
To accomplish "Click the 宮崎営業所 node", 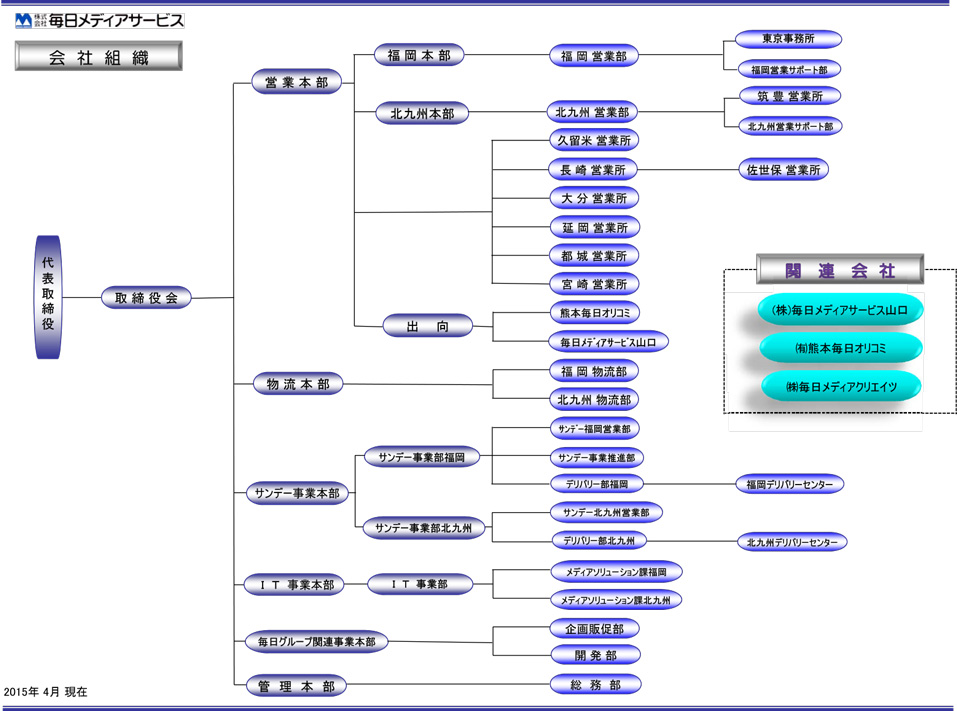I will (594, 284).
